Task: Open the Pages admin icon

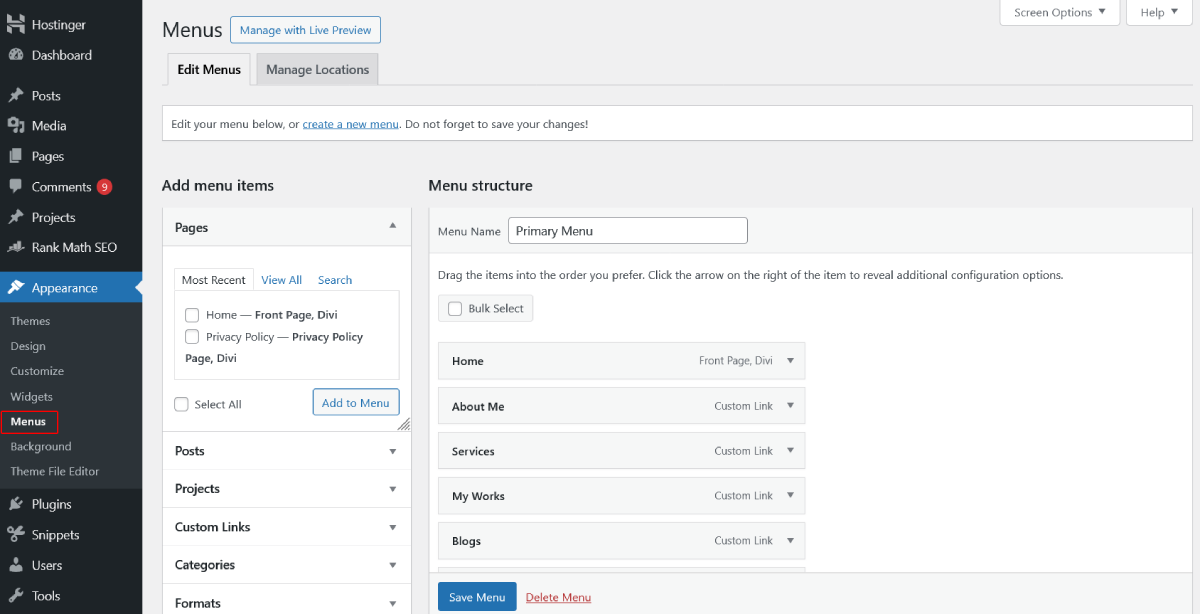Action: coord(18,156)
